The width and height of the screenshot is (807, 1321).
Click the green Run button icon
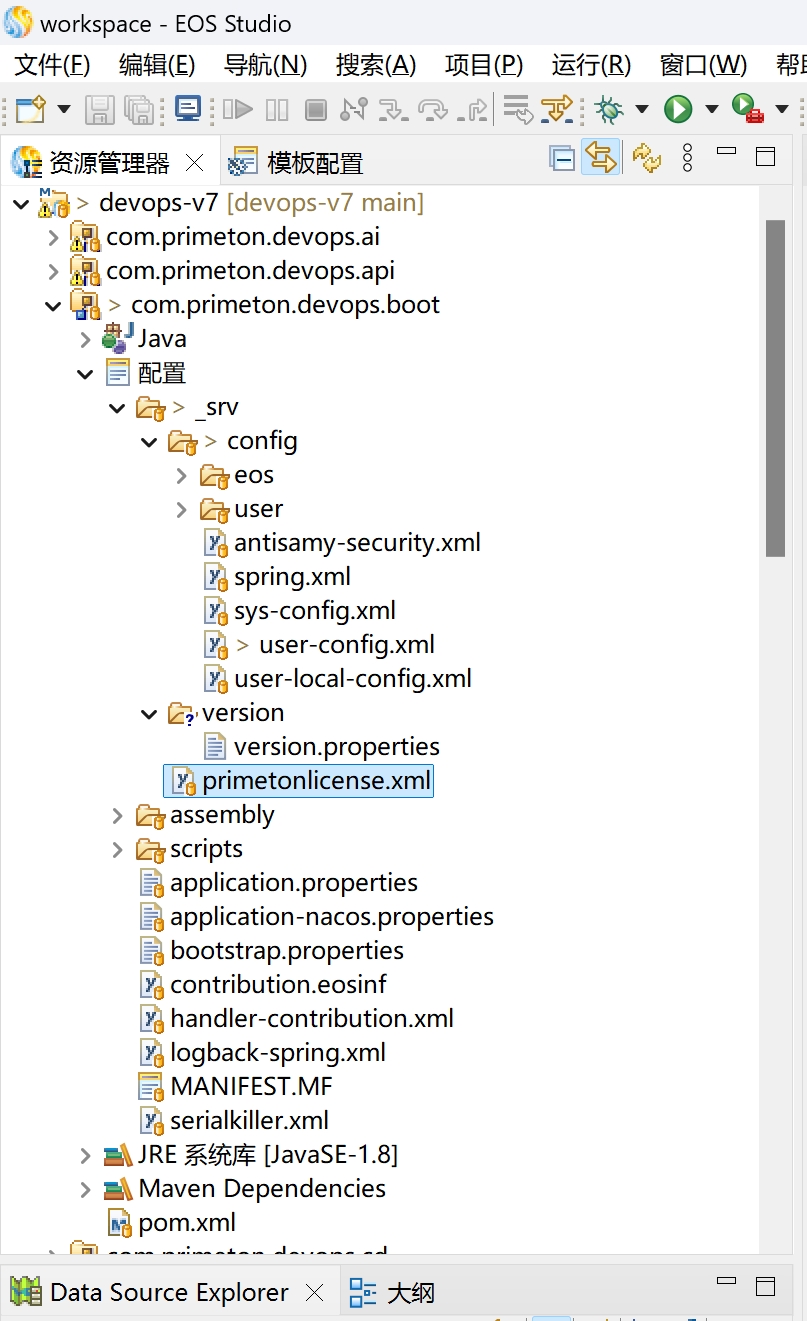click(x=679, y=109)
